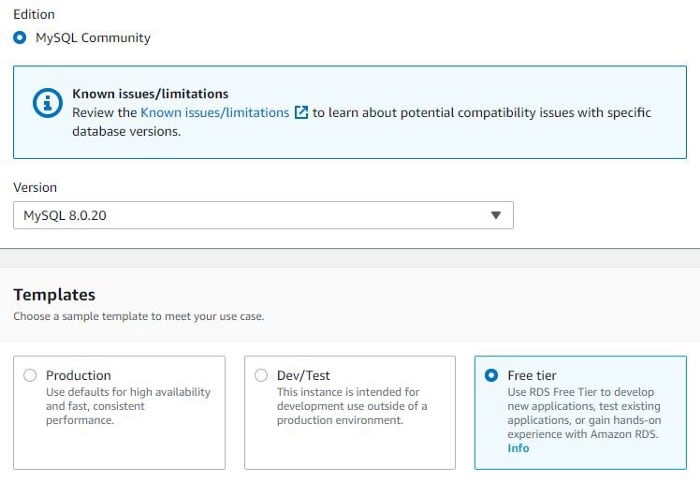Click the Production title text

coord(79,375)
